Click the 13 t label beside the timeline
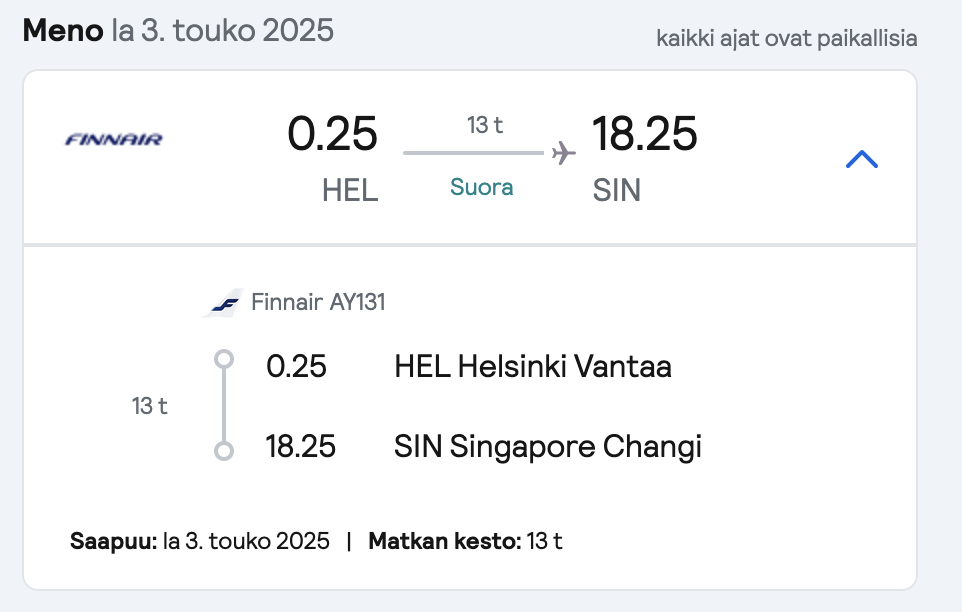Image resolution: width=962 pixels, height=612 pixels. click(x=149, y=406)
